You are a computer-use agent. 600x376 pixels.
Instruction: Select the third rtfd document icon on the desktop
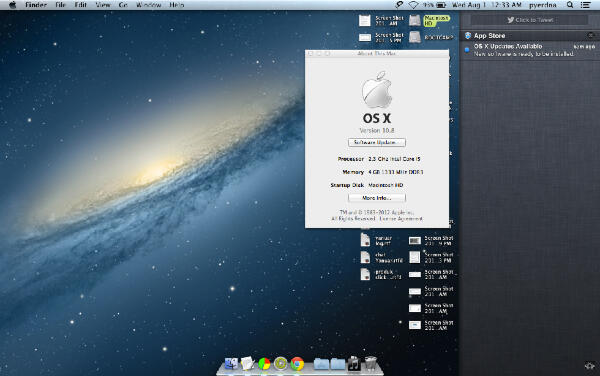click(x=365, y=274)
